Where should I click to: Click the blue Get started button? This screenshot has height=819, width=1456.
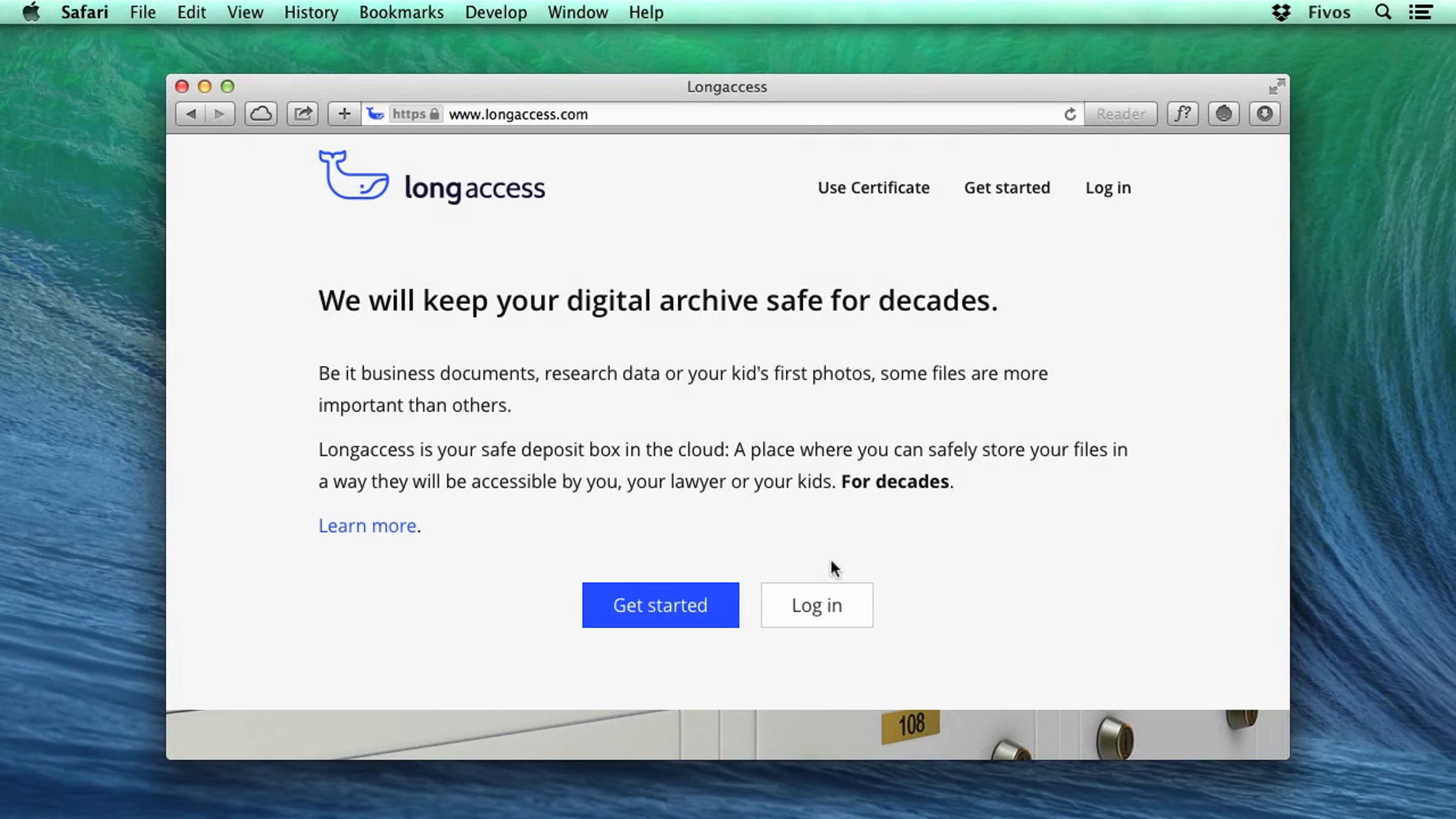coord(661,605)
